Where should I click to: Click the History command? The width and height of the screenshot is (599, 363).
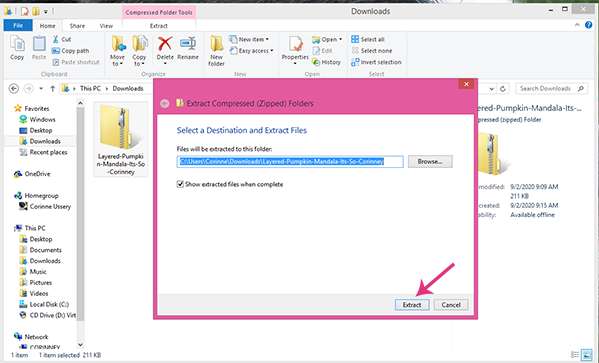326,62
